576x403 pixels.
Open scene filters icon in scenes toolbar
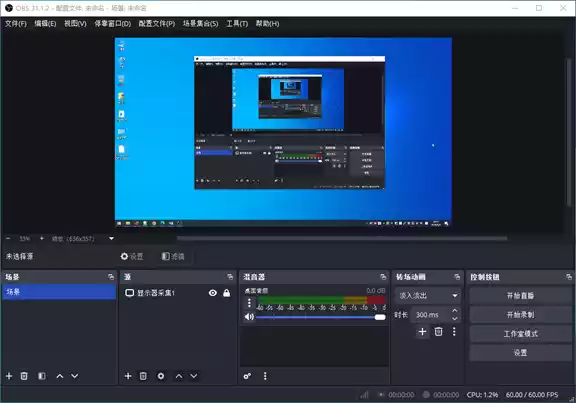pyautogui.click(x=42, y=376)
